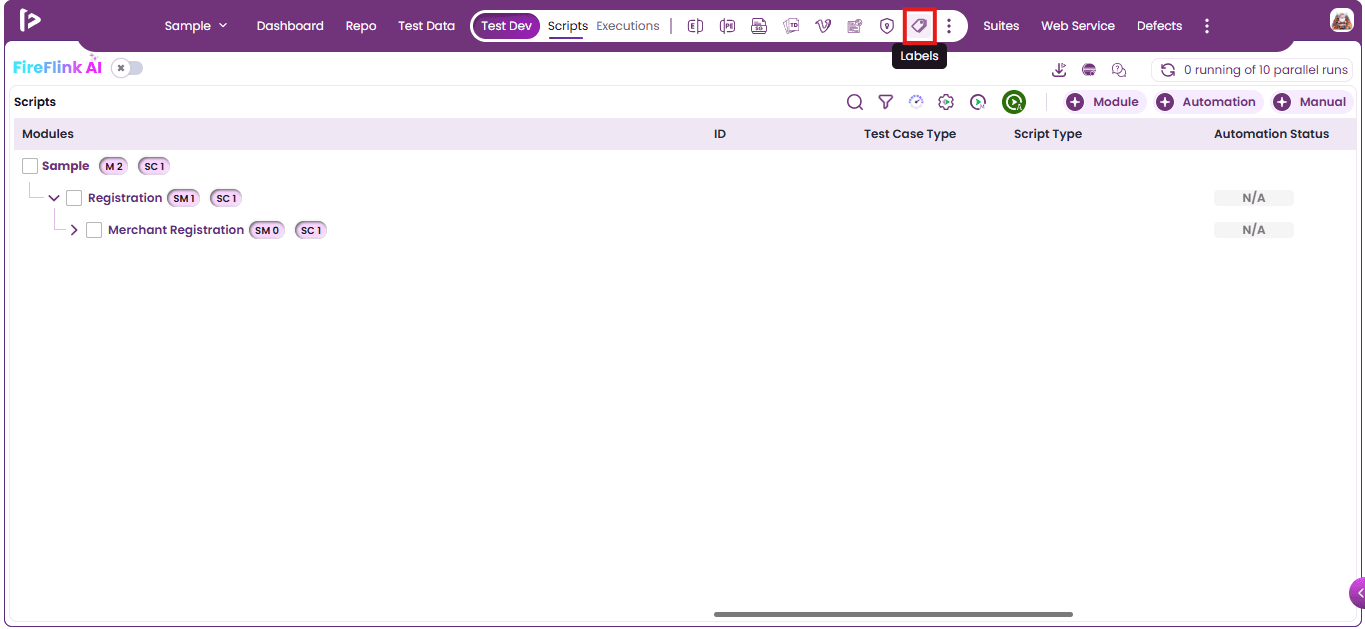Click the Test Case Type column header
The width and height of the screenshot is (1365, 629).
click(910, 134)
